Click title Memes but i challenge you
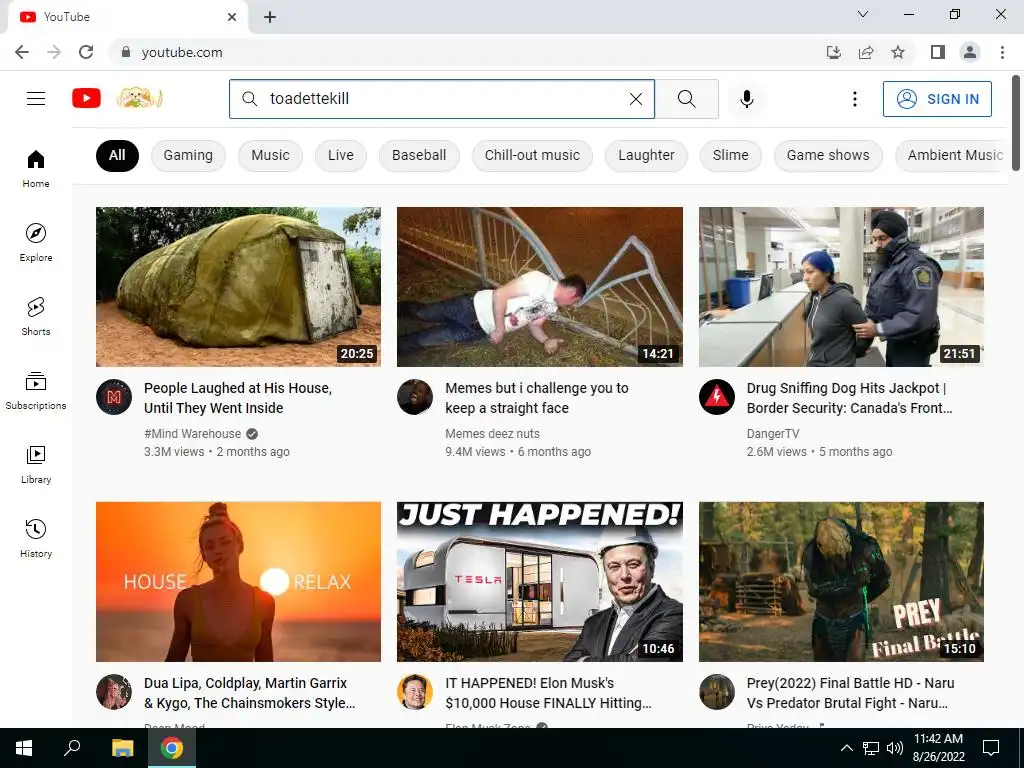This screenshot has width=1024, height=768. click(x=537, y=398)
